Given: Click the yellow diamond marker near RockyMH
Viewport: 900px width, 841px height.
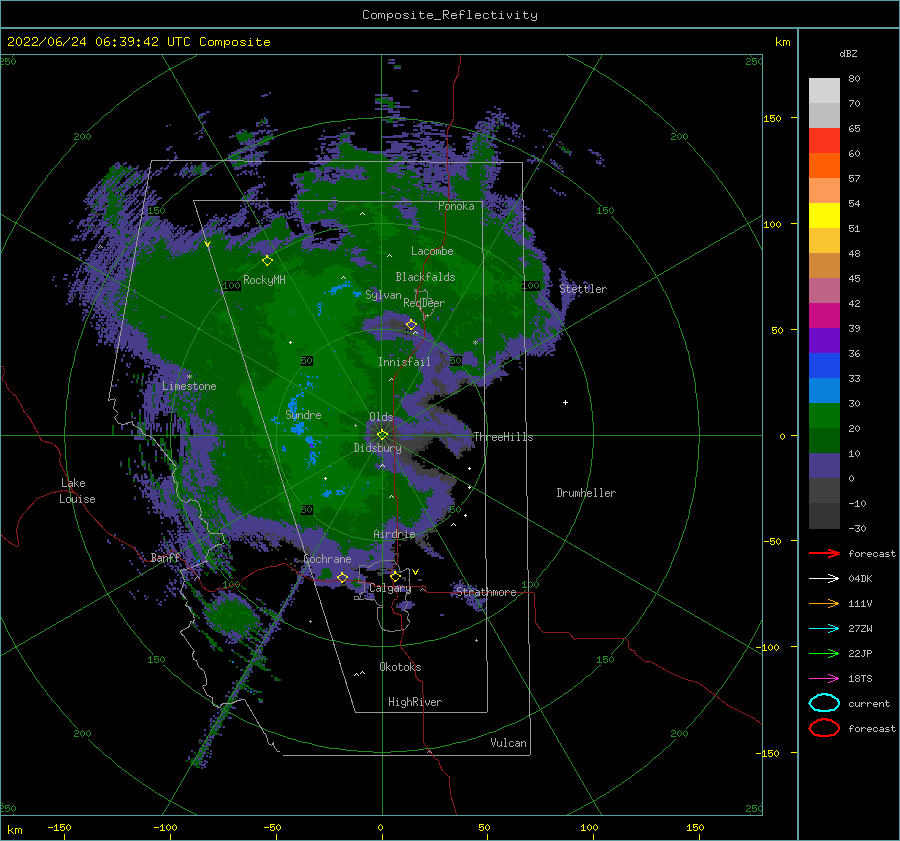Looking at the screenshot, I should (267, 261).
